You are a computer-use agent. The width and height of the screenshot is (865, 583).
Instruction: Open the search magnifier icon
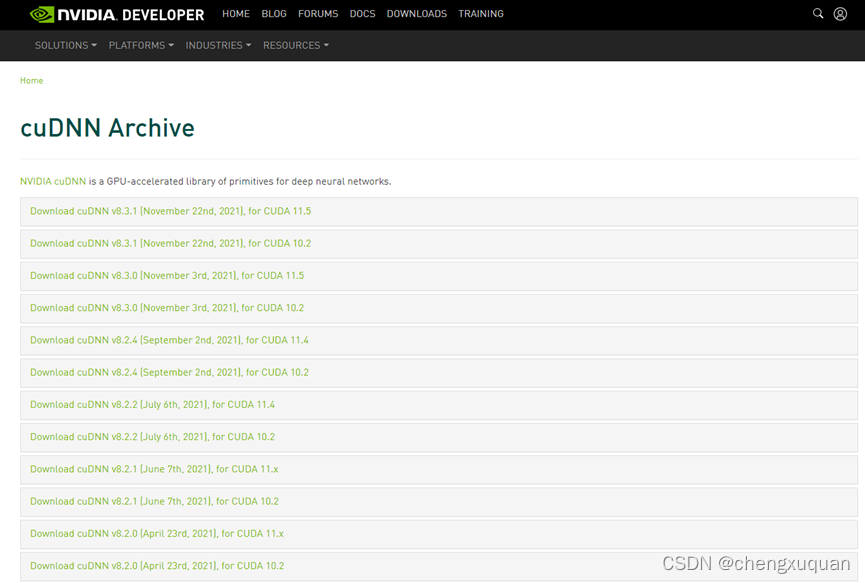point(818,13)
